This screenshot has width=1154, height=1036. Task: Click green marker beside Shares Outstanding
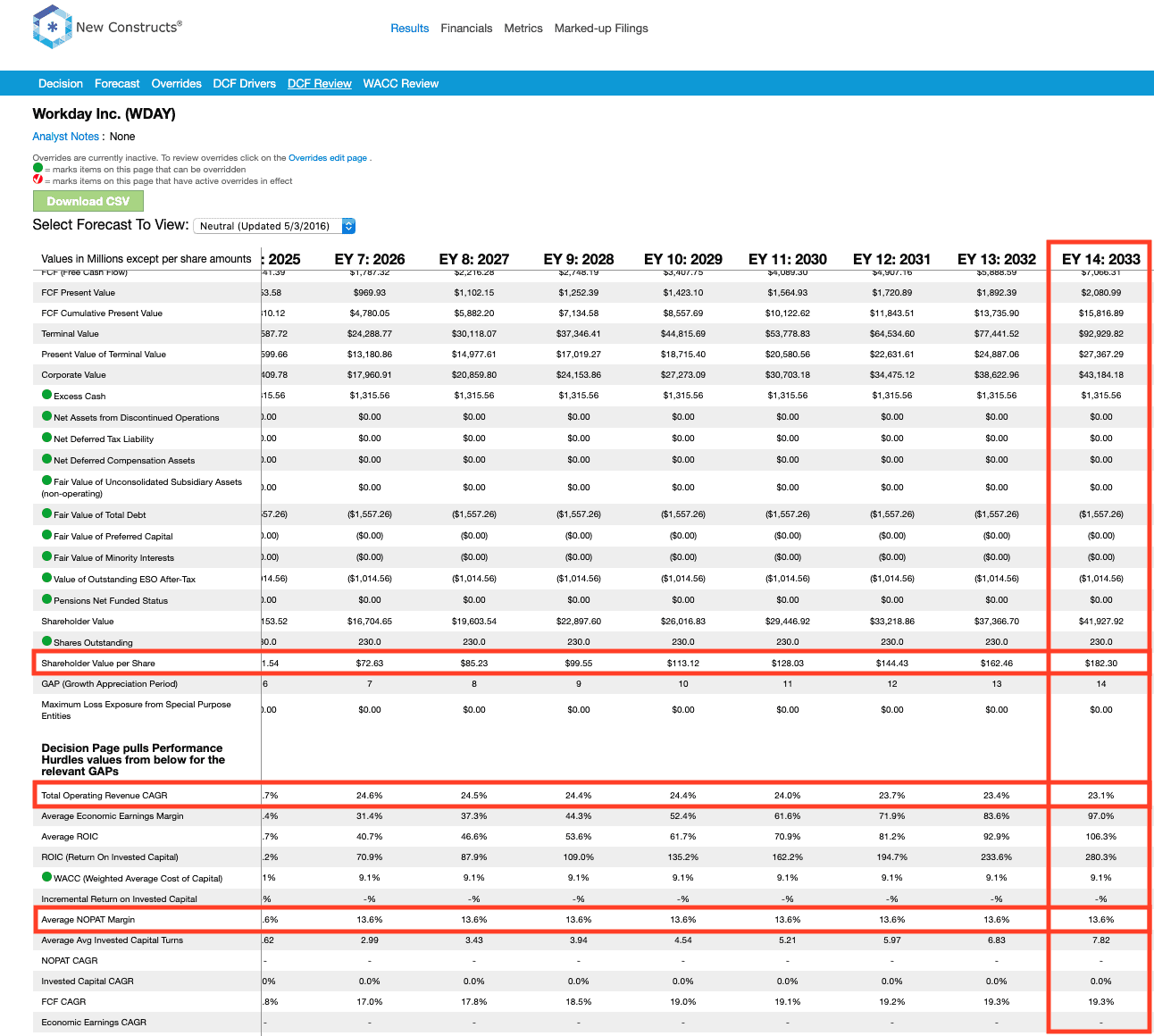pos(47,641)
